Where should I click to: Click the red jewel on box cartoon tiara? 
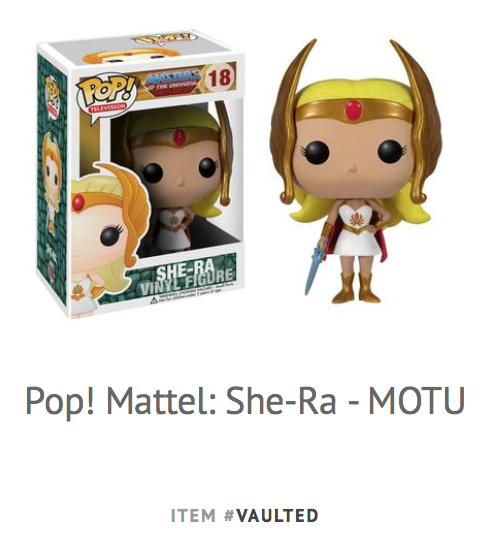(78, 202)
